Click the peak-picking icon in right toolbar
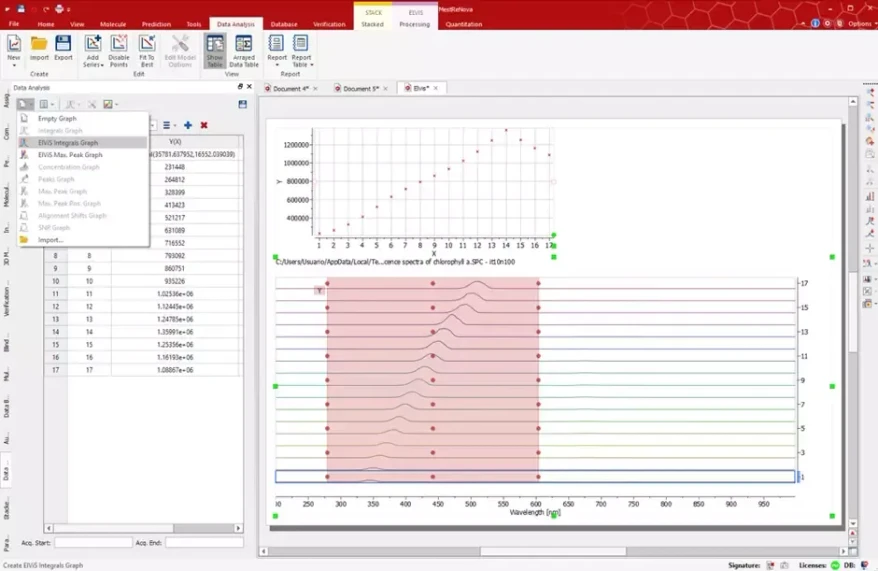Viewport: 878px width, 571px height. point(870,222)
